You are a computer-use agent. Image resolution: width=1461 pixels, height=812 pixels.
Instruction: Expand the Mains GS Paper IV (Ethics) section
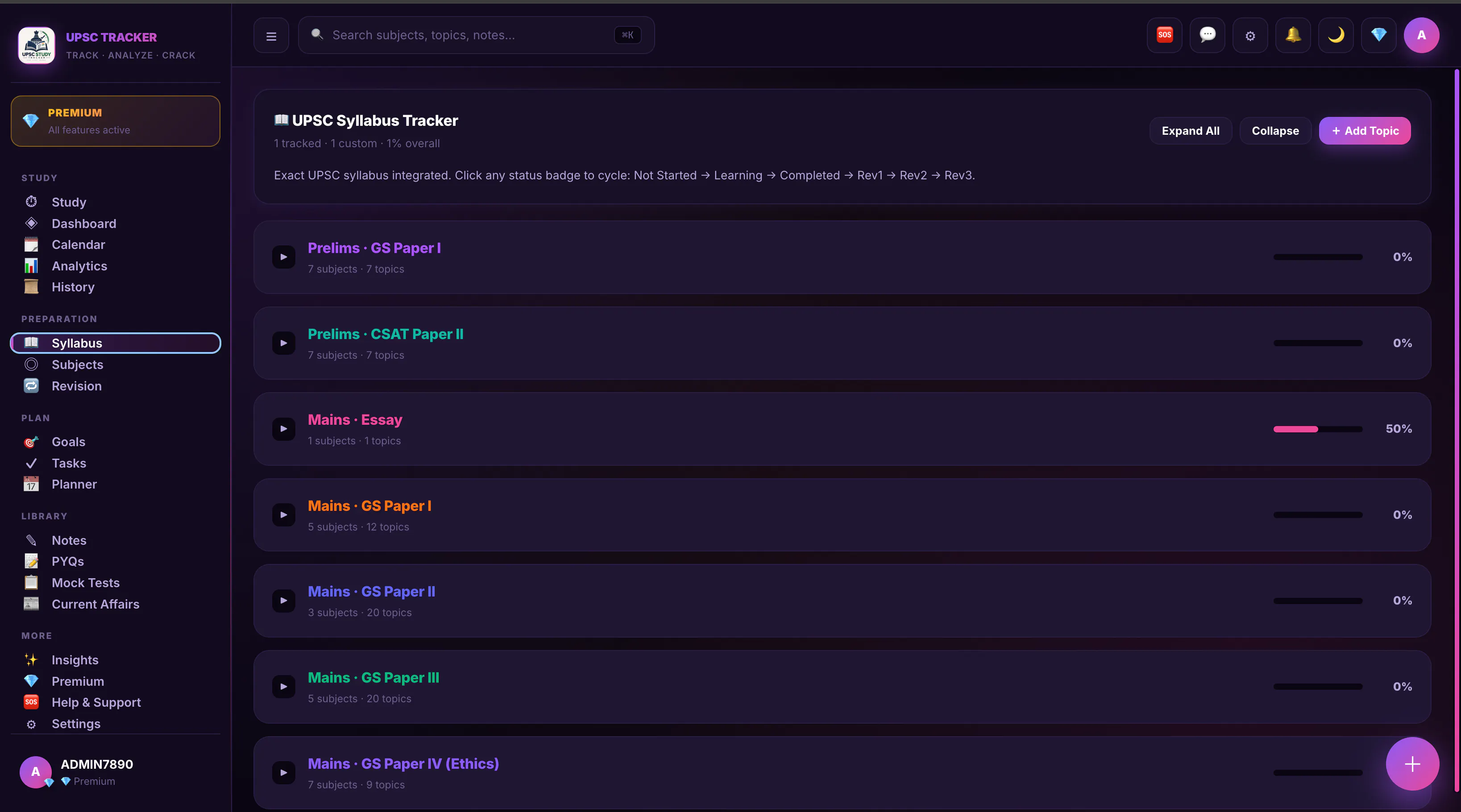[x=283, y=772]
